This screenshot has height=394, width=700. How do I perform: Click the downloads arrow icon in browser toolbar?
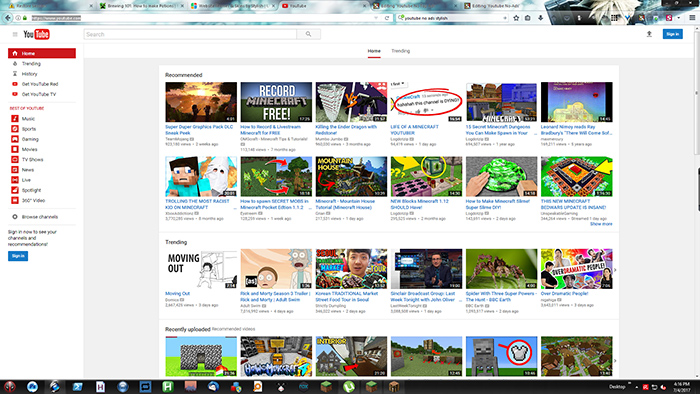point(540,18)
